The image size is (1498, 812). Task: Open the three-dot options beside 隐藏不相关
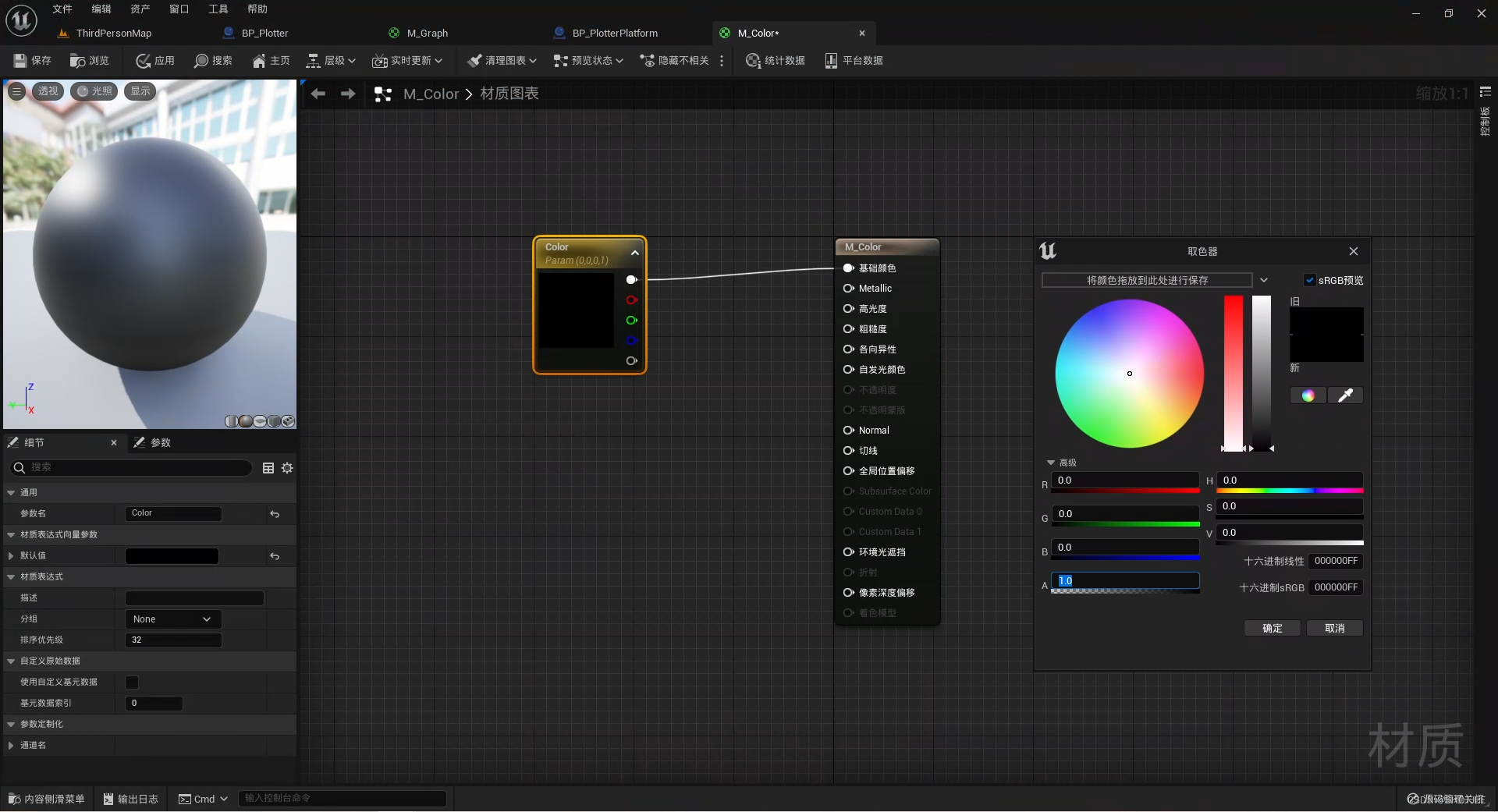[x=722, y=60]
